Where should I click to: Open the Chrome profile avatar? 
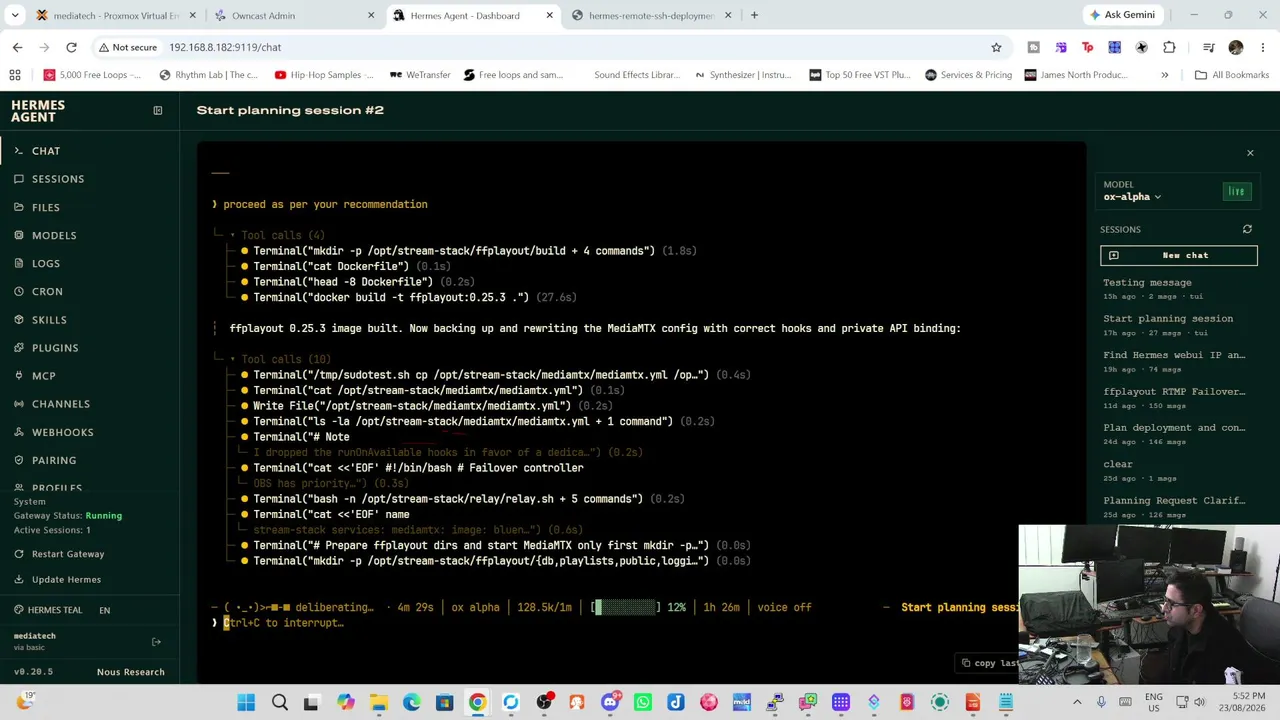point(1236,47)
